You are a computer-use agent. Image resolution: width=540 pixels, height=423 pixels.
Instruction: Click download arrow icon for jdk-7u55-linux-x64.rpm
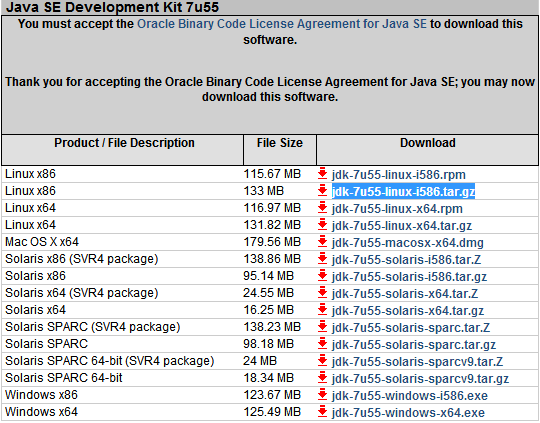tap(322, 207)
